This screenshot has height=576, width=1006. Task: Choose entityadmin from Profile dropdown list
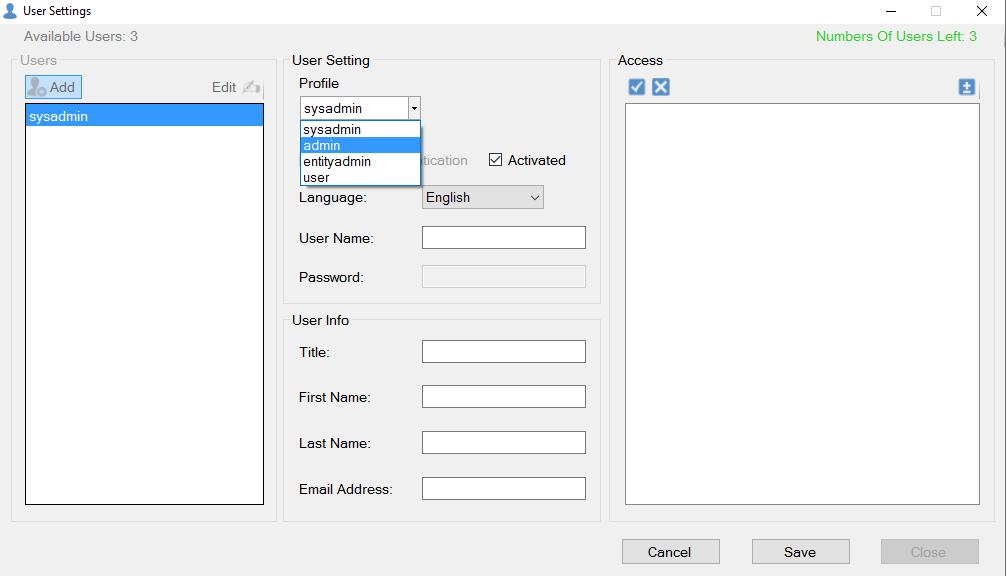tap(360, 162)
